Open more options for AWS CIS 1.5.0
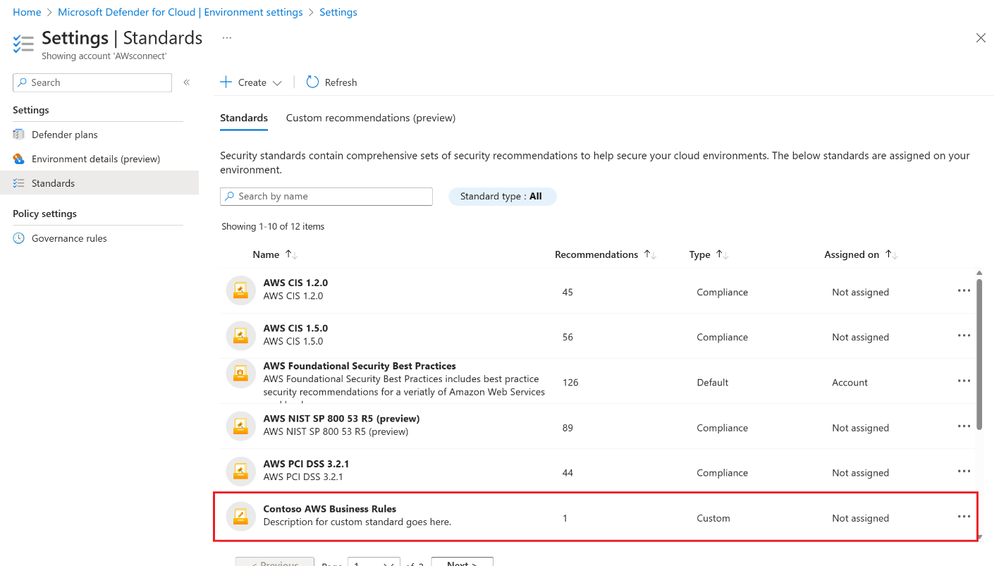This screenshot has height=566, width=999. [964, 336]
